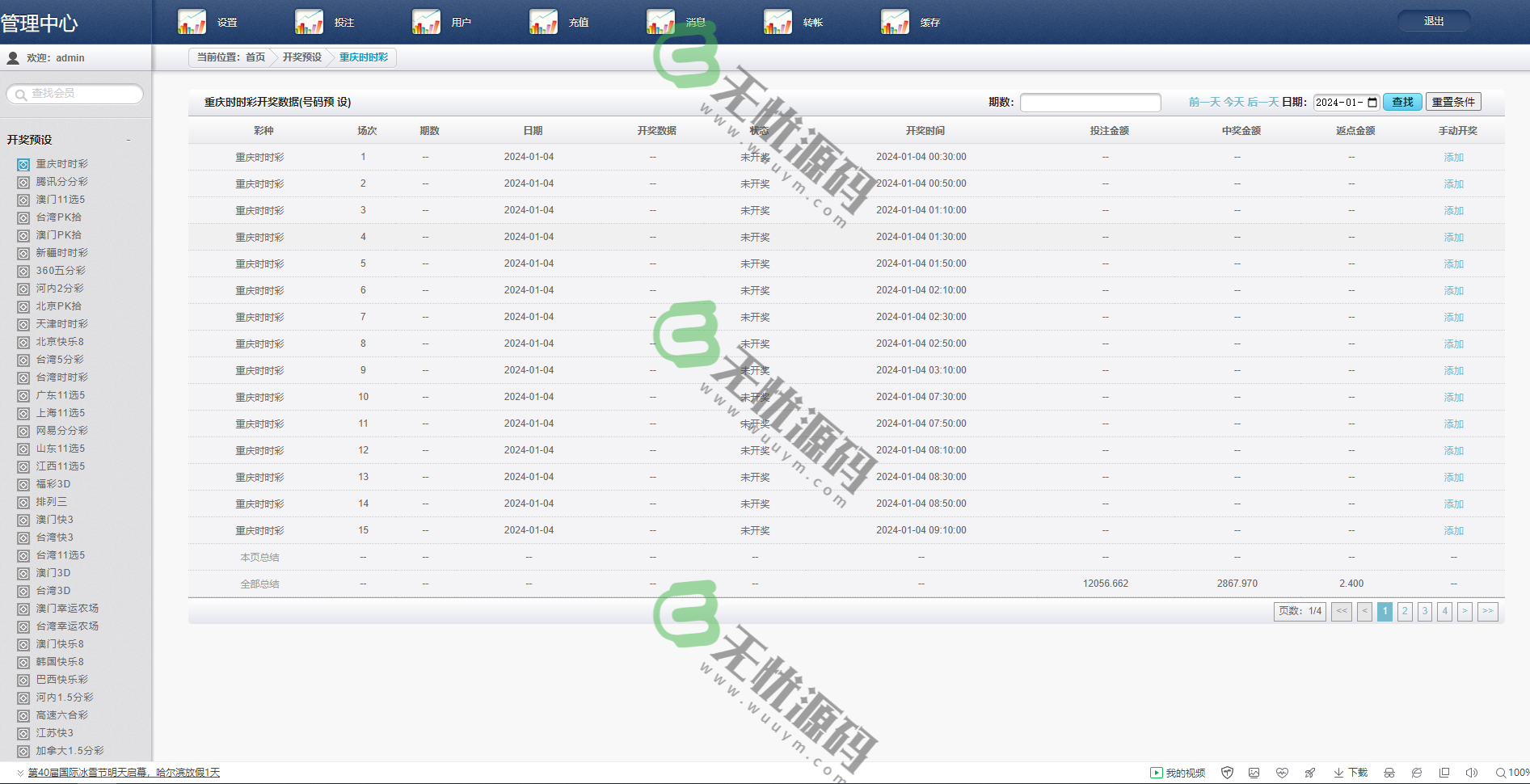Click the 期数 input field
The height and width of the screenshot is (784, 1530).
point(1090,103)
